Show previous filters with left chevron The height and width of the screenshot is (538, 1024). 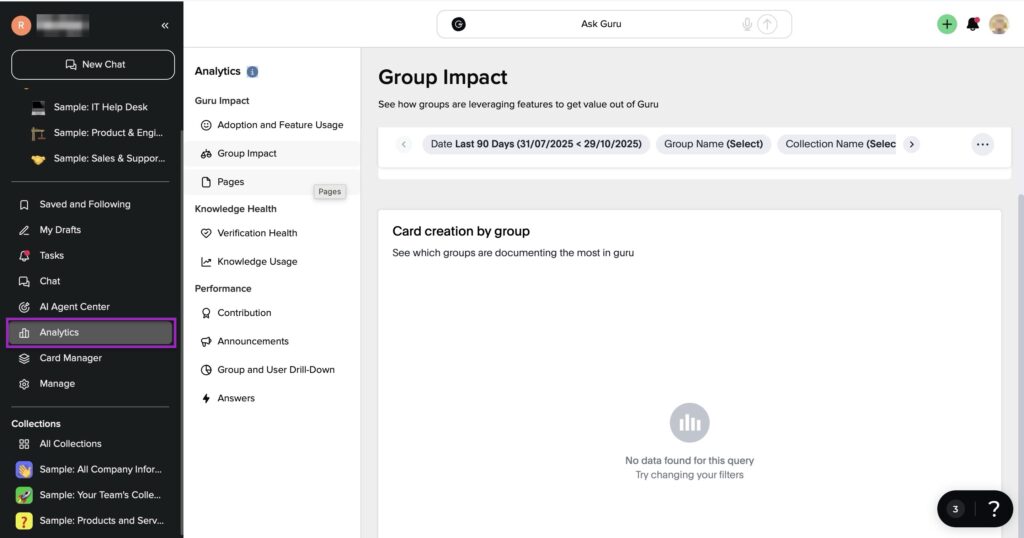click(x=404, y=144)
